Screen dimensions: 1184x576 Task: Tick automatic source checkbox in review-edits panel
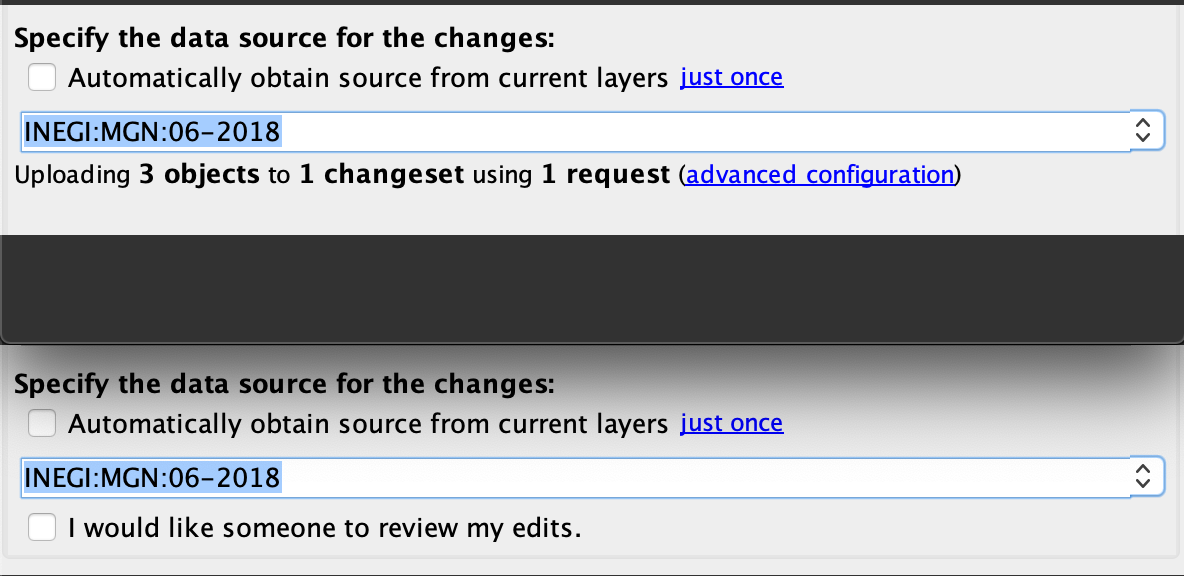tap(42, 424)
